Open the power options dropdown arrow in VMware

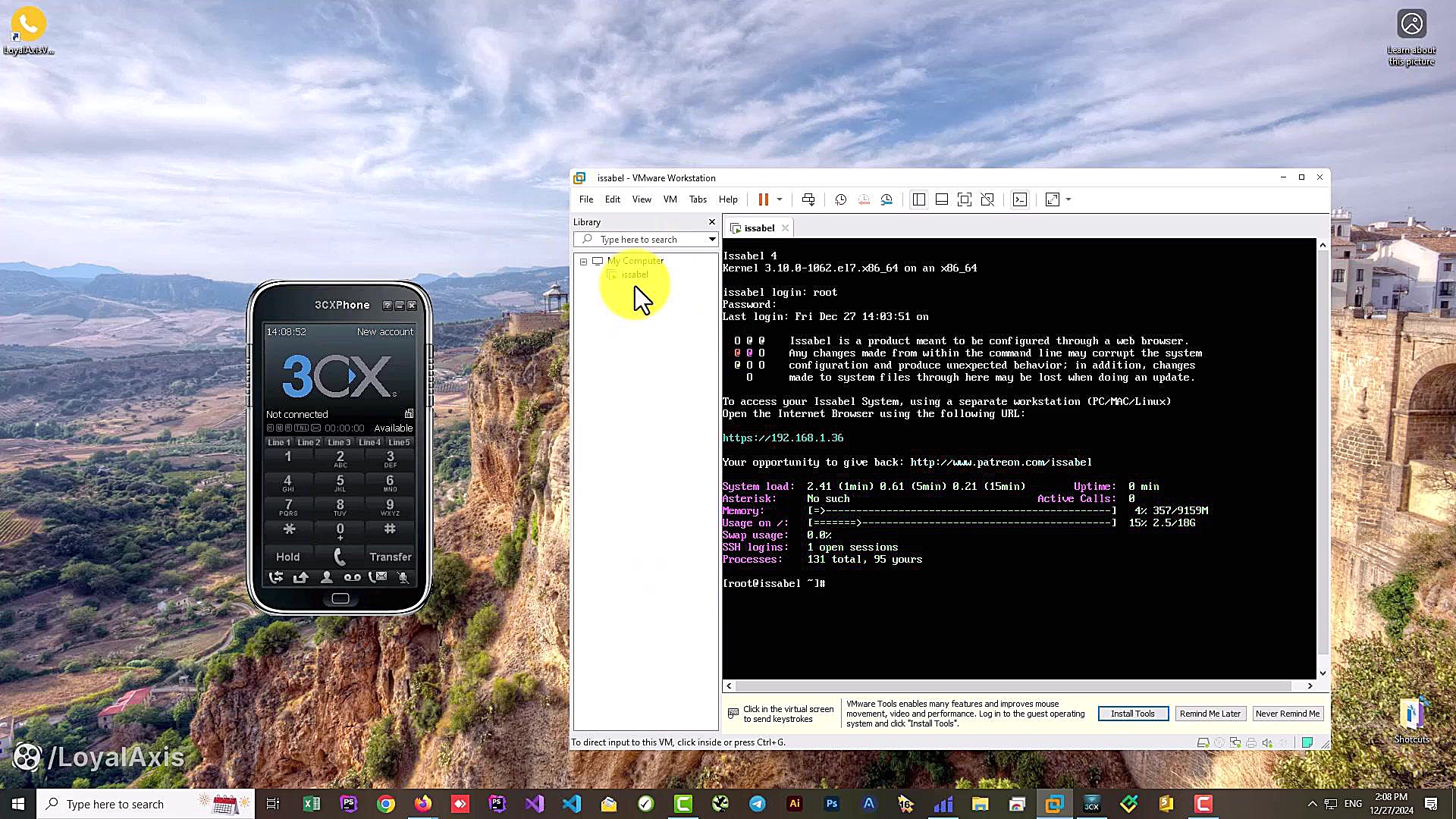tap(780, 199)
